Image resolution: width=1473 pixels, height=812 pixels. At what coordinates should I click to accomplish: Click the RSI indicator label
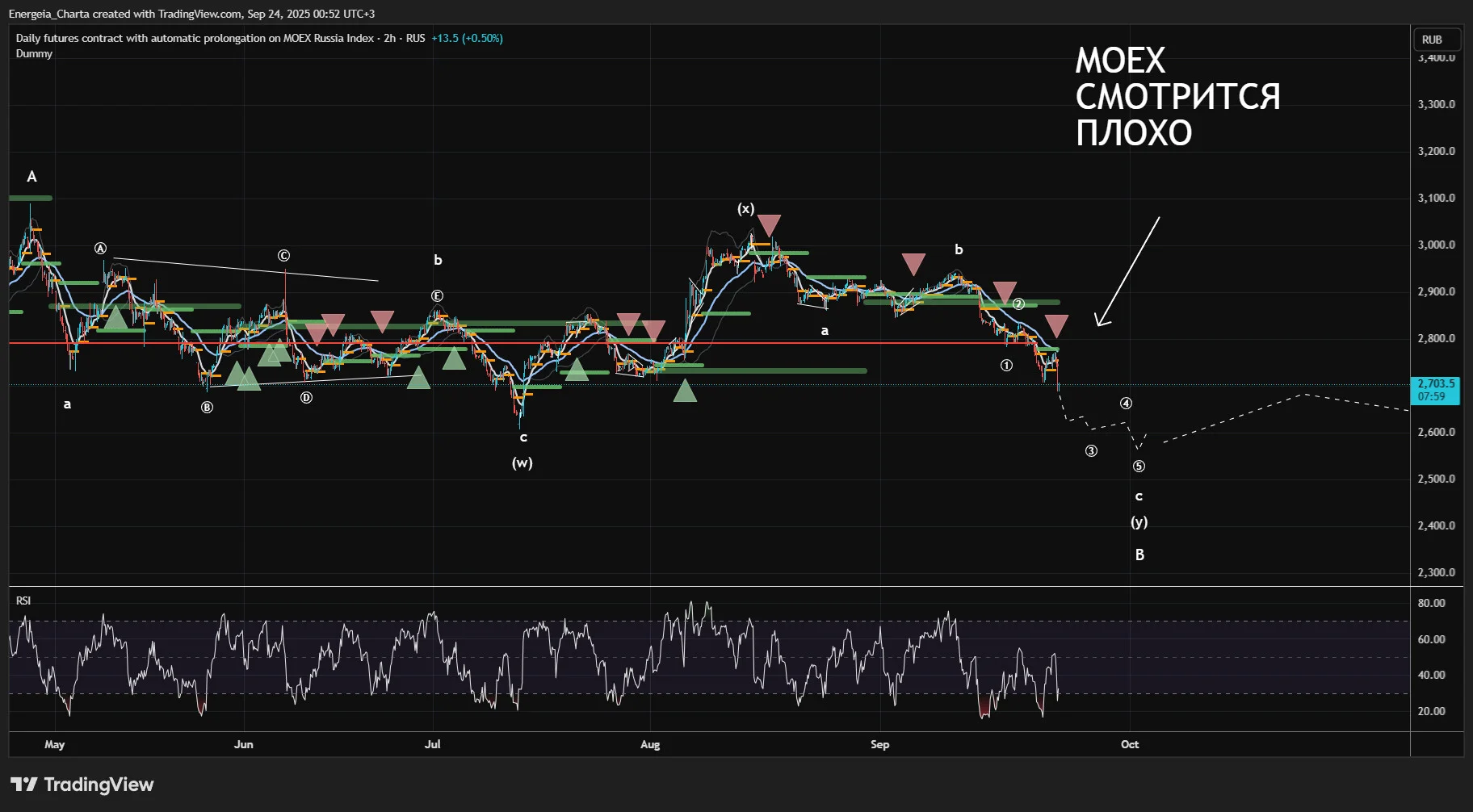click(23, 601)
